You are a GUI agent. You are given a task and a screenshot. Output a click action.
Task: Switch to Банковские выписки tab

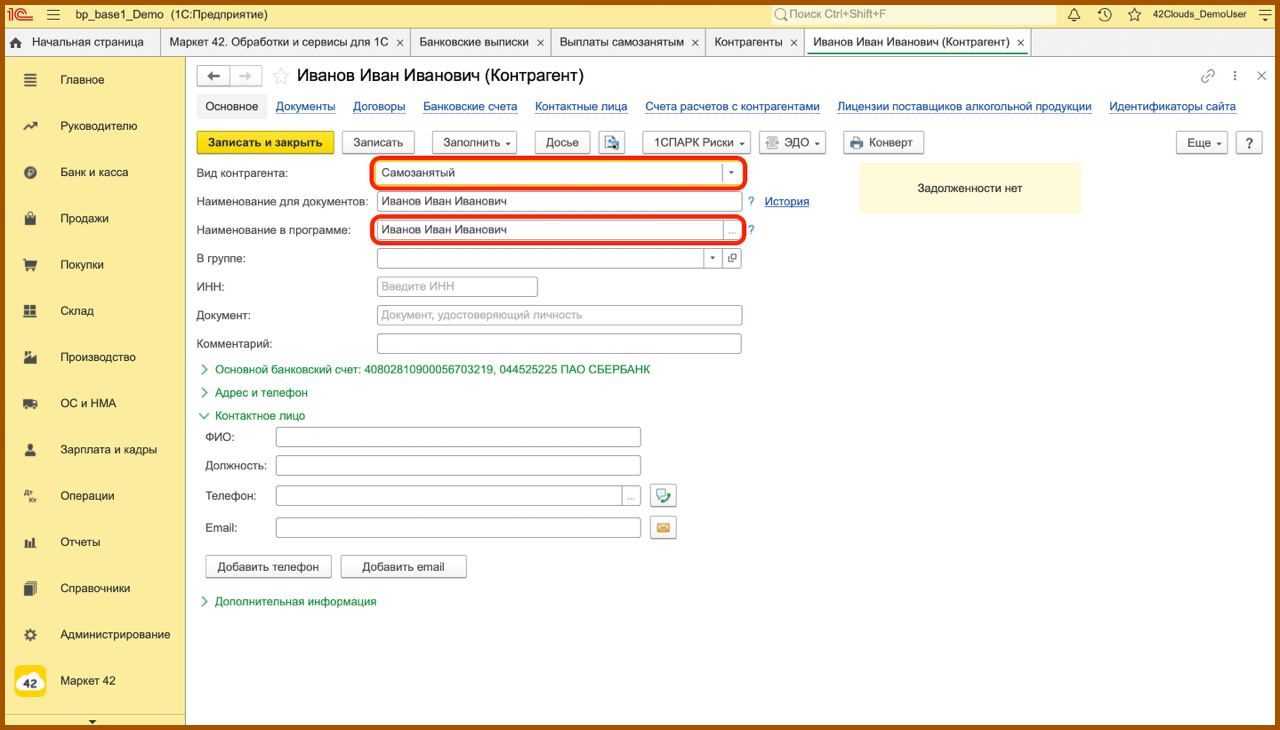click(473, 42)
